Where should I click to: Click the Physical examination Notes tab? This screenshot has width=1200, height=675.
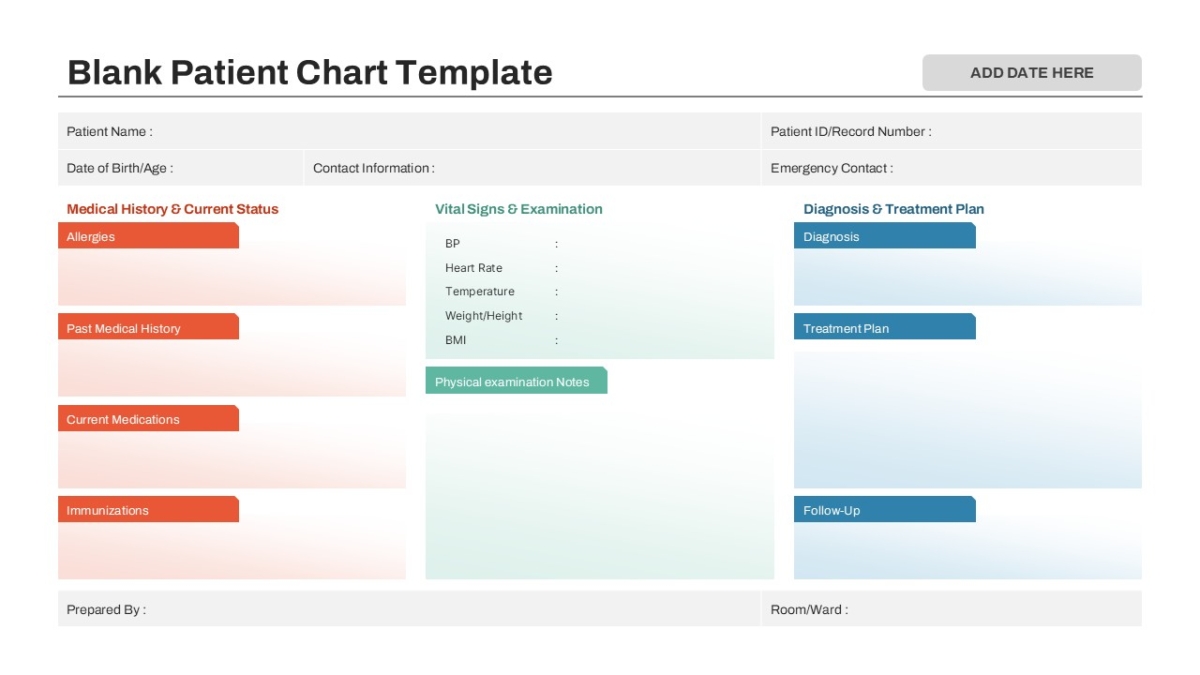point(516,381)
